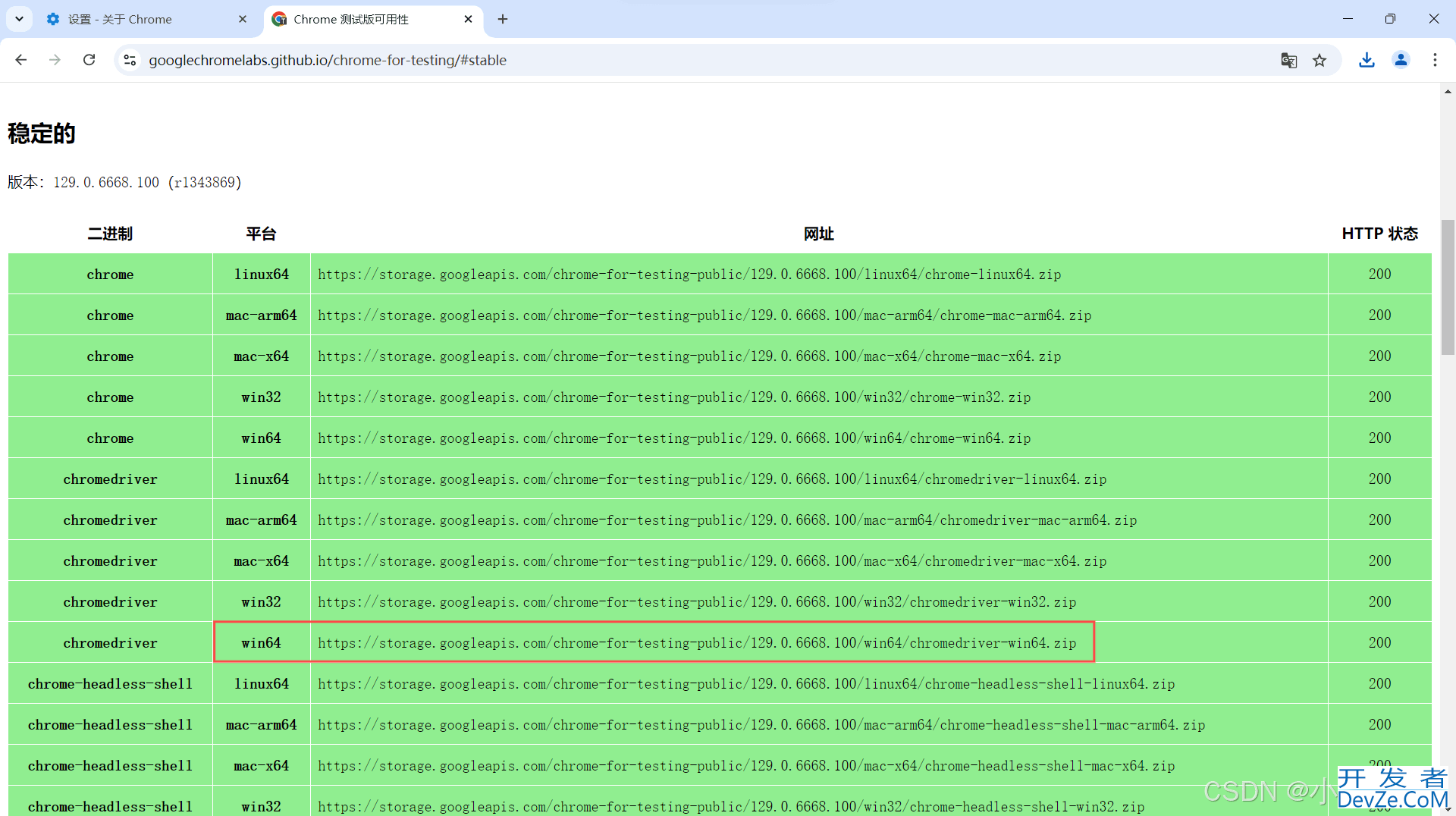Image resolution: width=1456 pixels, height=816 pixels.
Task: Click the page vertical scrollbar thumb
Action: click(1448, 287)
